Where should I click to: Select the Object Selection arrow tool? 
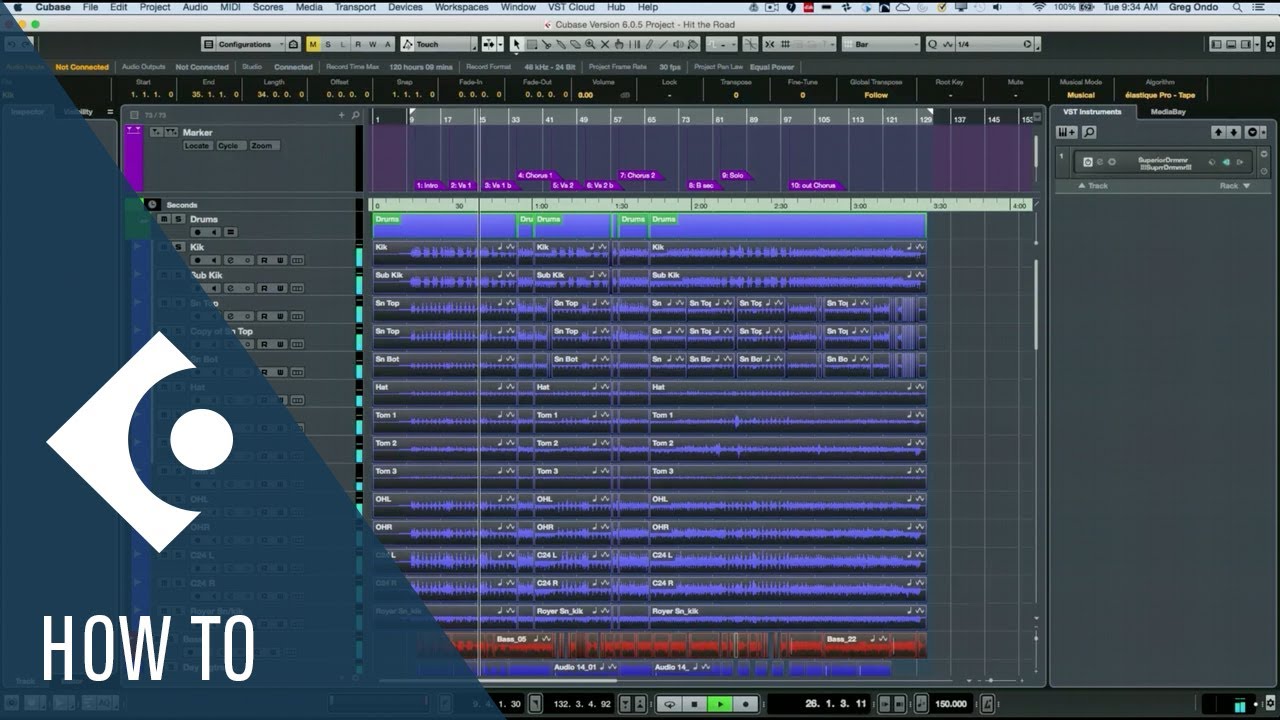coord(516,44)
